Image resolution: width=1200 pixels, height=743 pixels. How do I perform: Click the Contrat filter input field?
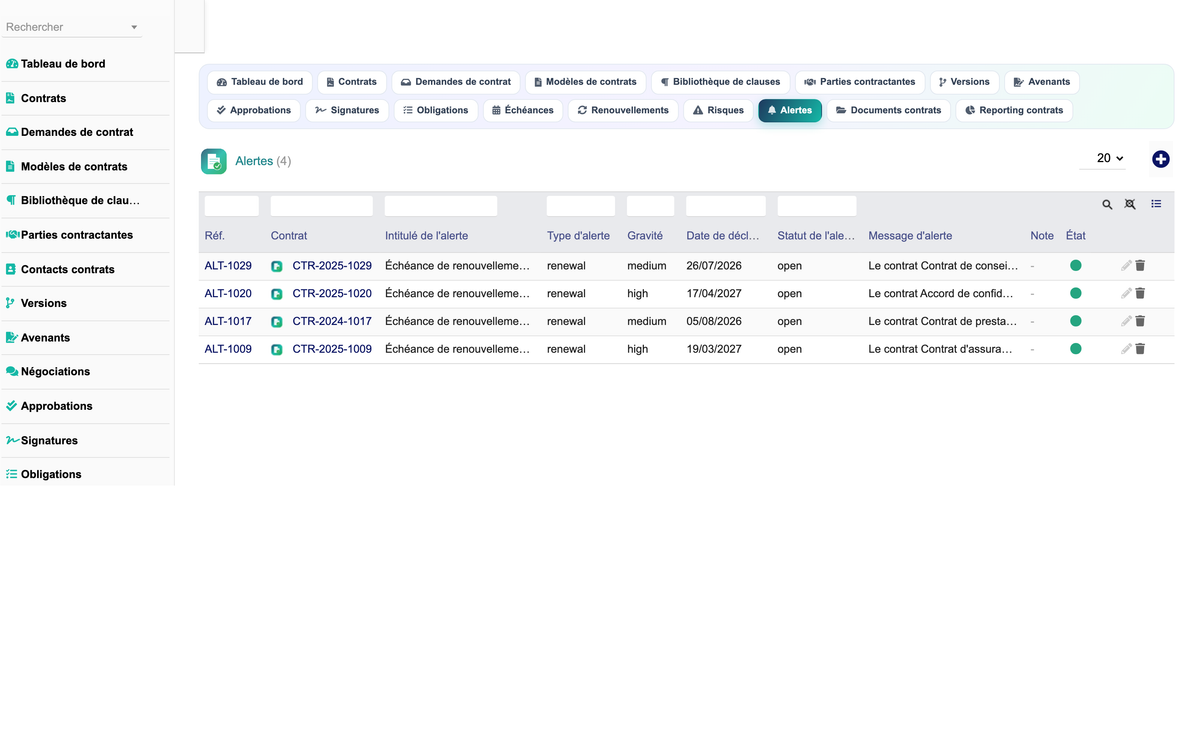tap(322, 206)
